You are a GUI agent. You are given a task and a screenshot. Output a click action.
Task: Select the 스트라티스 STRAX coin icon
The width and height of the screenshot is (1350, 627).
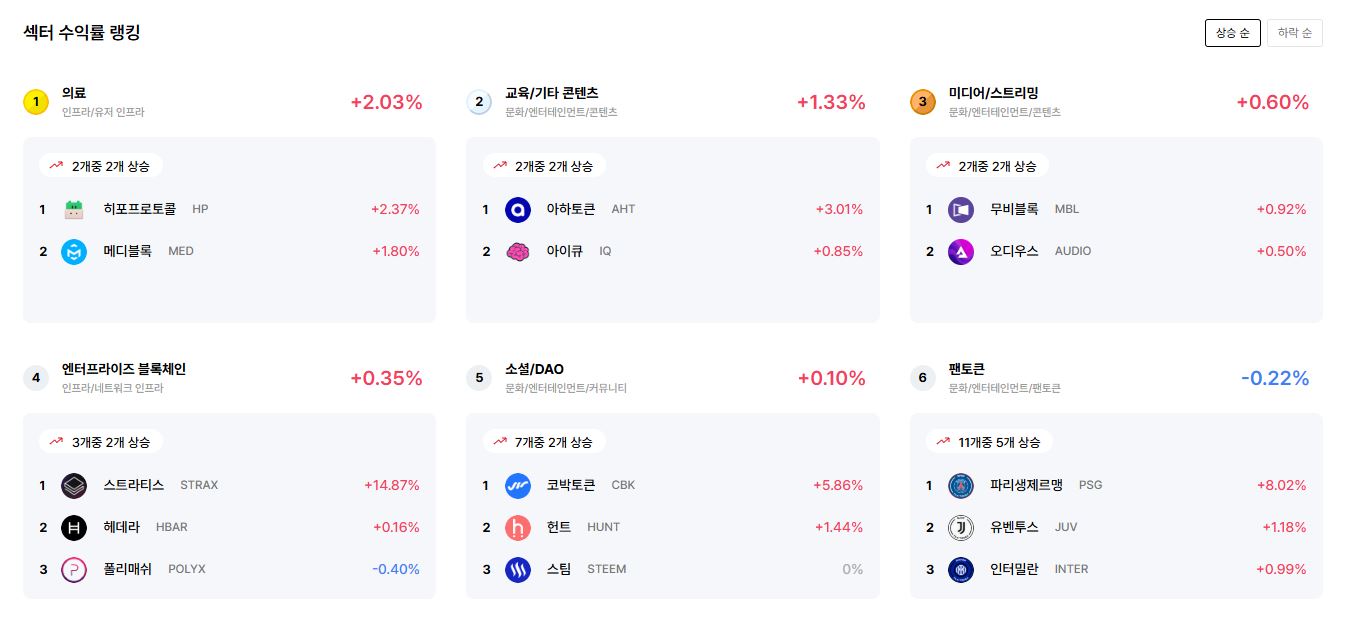coord(74,485)
